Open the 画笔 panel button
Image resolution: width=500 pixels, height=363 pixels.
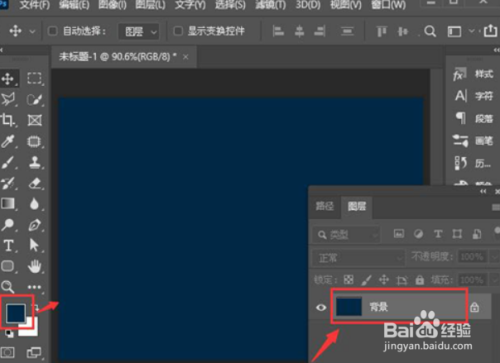[x=474, y=141]
